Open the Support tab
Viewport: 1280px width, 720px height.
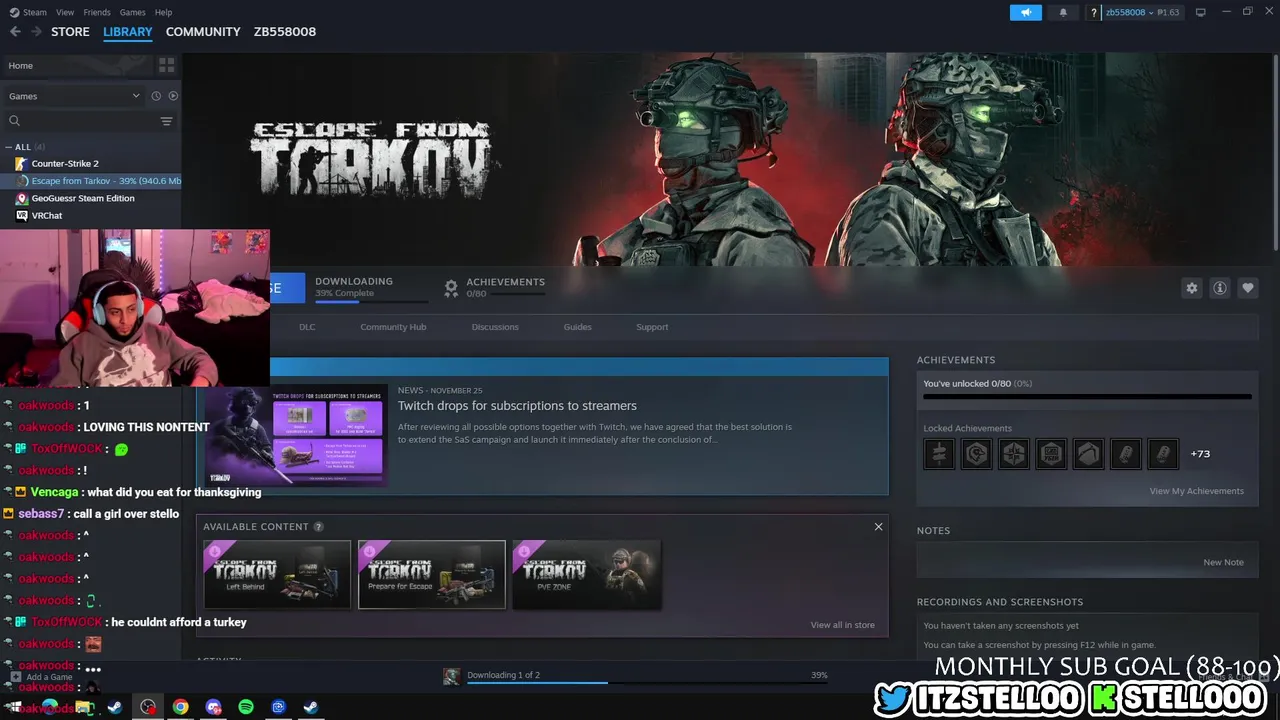point(652,327)
